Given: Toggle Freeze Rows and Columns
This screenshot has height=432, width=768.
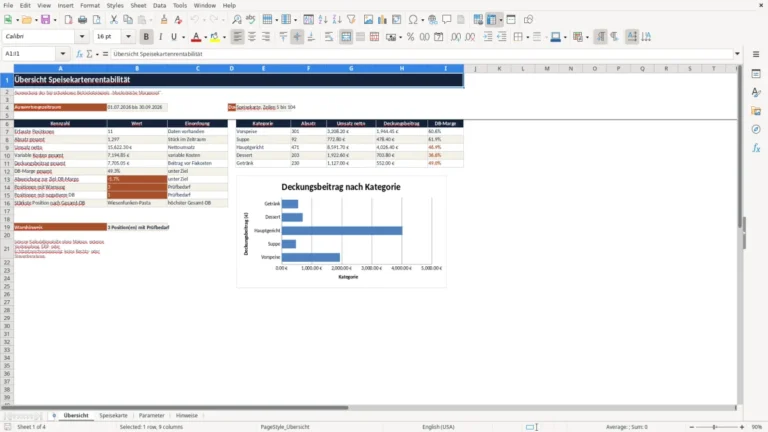Looking at the screenshot, I should (491, 20).
